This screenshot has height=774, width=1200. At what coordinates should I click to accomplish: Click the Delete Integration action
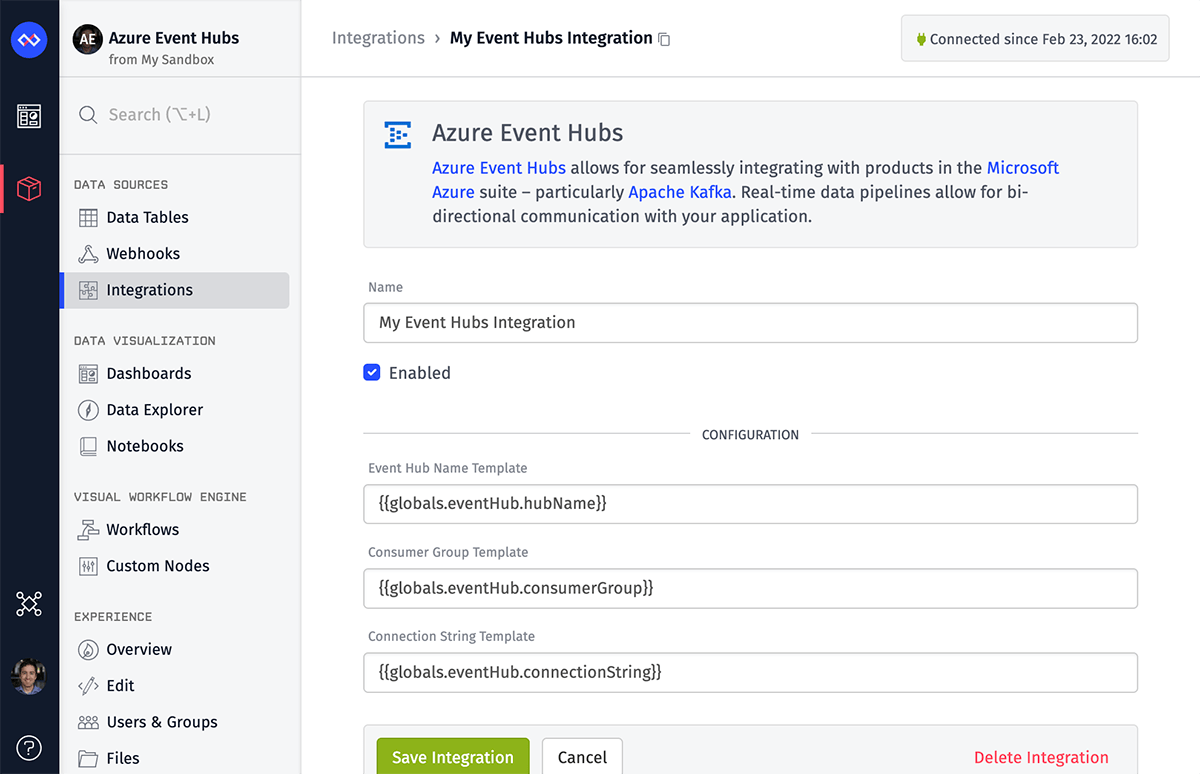pos(1040,757)
